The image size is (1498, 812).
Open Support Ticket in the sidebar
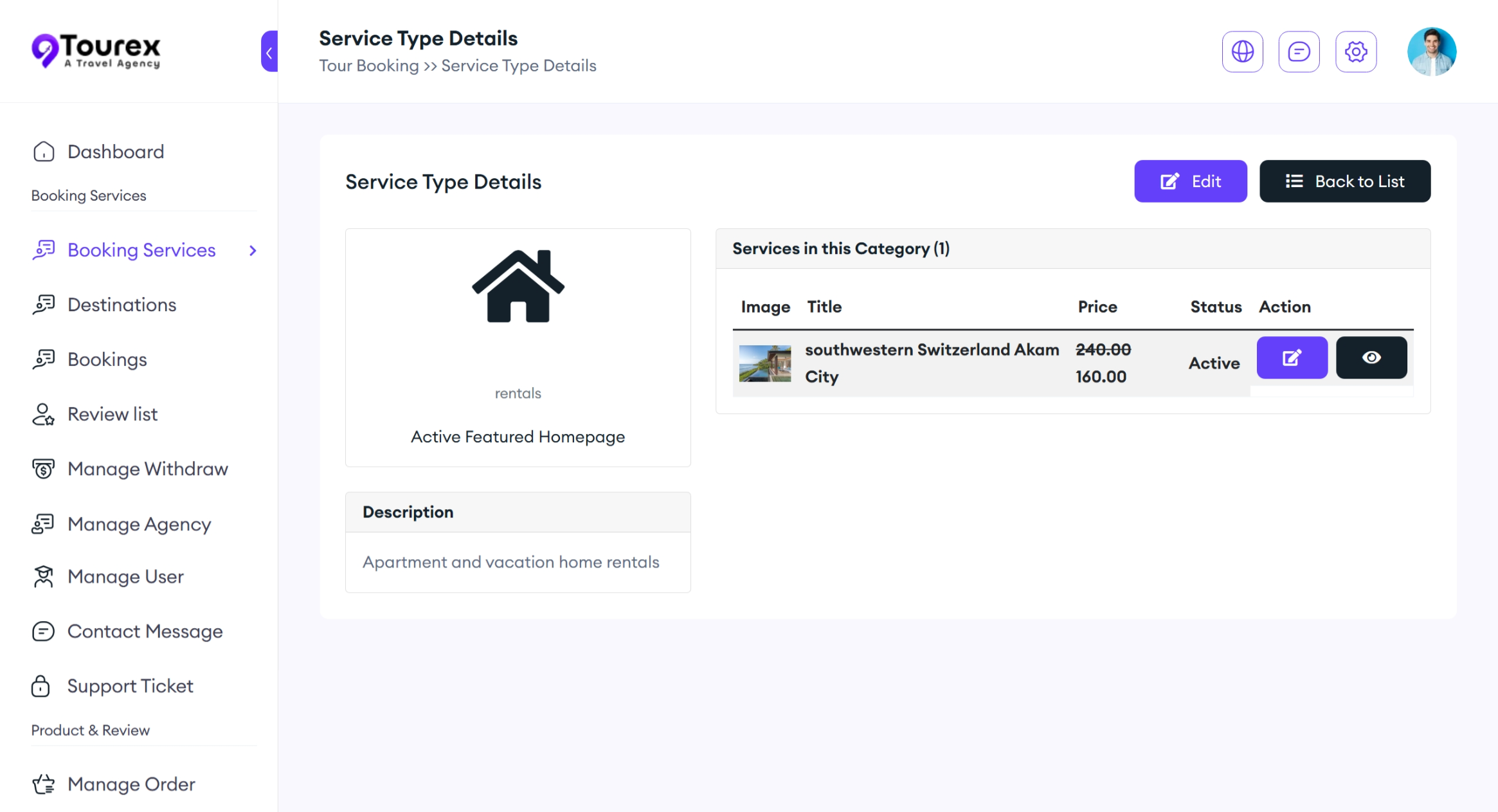click(130, 686)
